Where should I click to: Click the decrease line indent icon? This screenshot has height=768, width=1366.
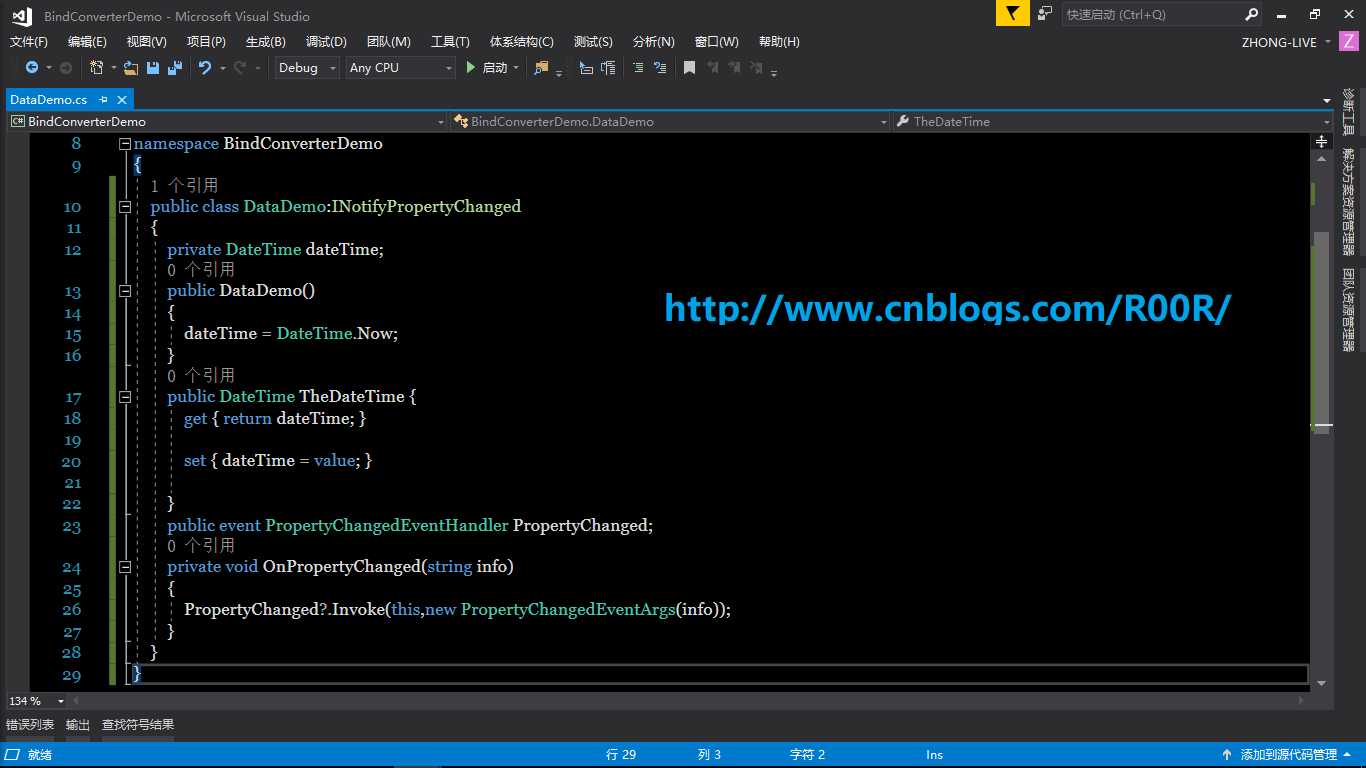(586, 68)
